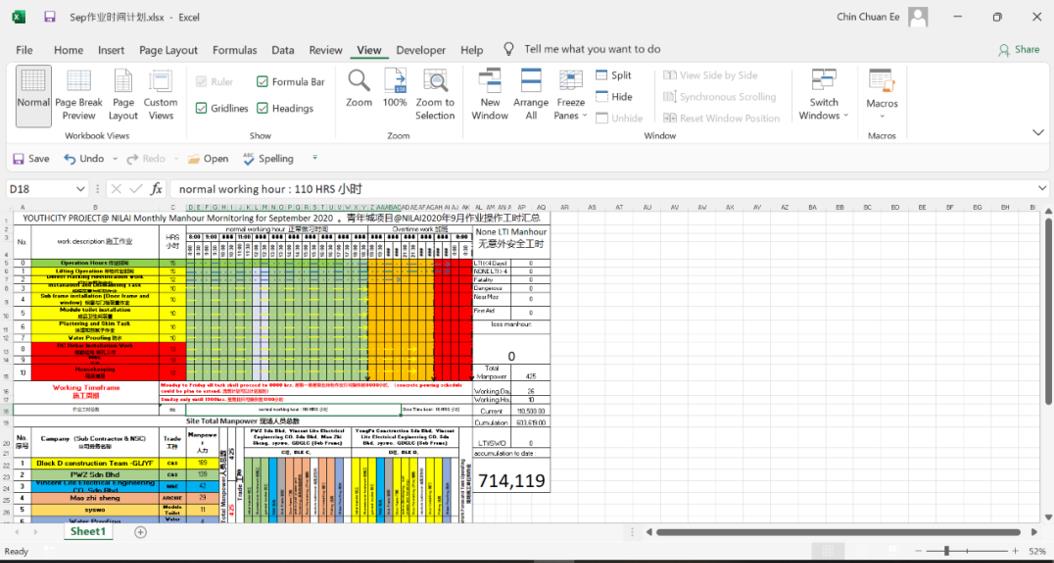
Task: Open the Name Box dropdown arrow
Action: 81,189
